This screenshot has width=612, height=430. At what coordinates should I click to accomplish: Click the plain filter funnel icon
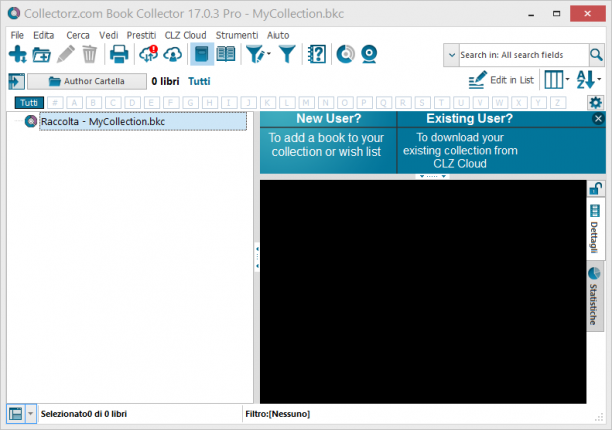(x=287, y=54)
